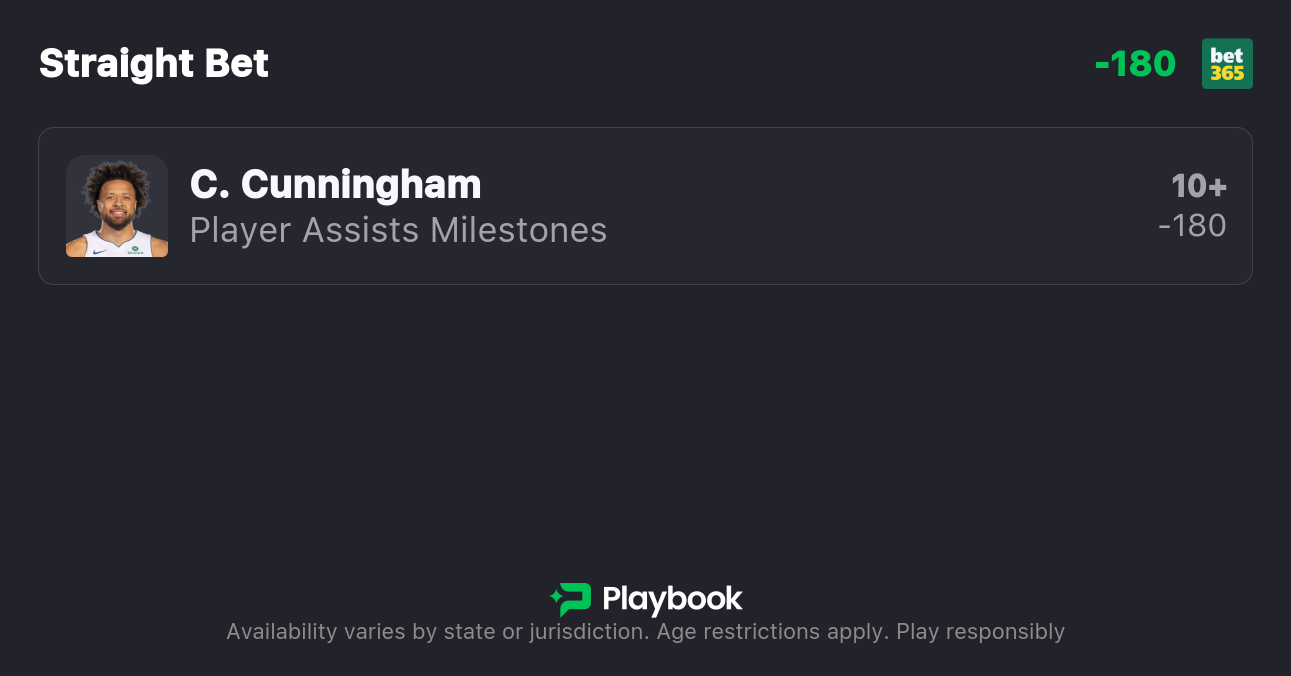Viewport: 1291px width, 676px height.
Task: Click the gray -180 odds in the bet card
Action: [1192, 226]
